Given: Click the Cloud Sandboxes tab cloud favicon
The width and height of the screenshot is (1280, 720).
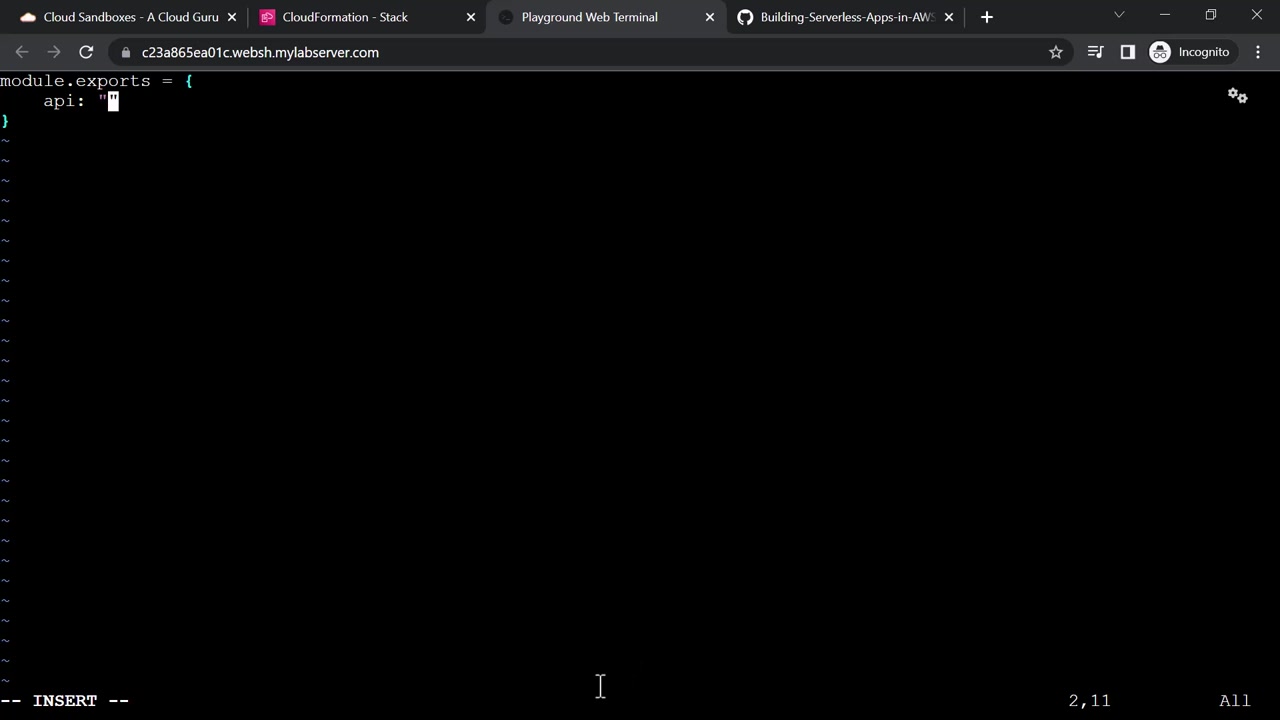Looking at the screenshot, I should (x=28, y=17).
